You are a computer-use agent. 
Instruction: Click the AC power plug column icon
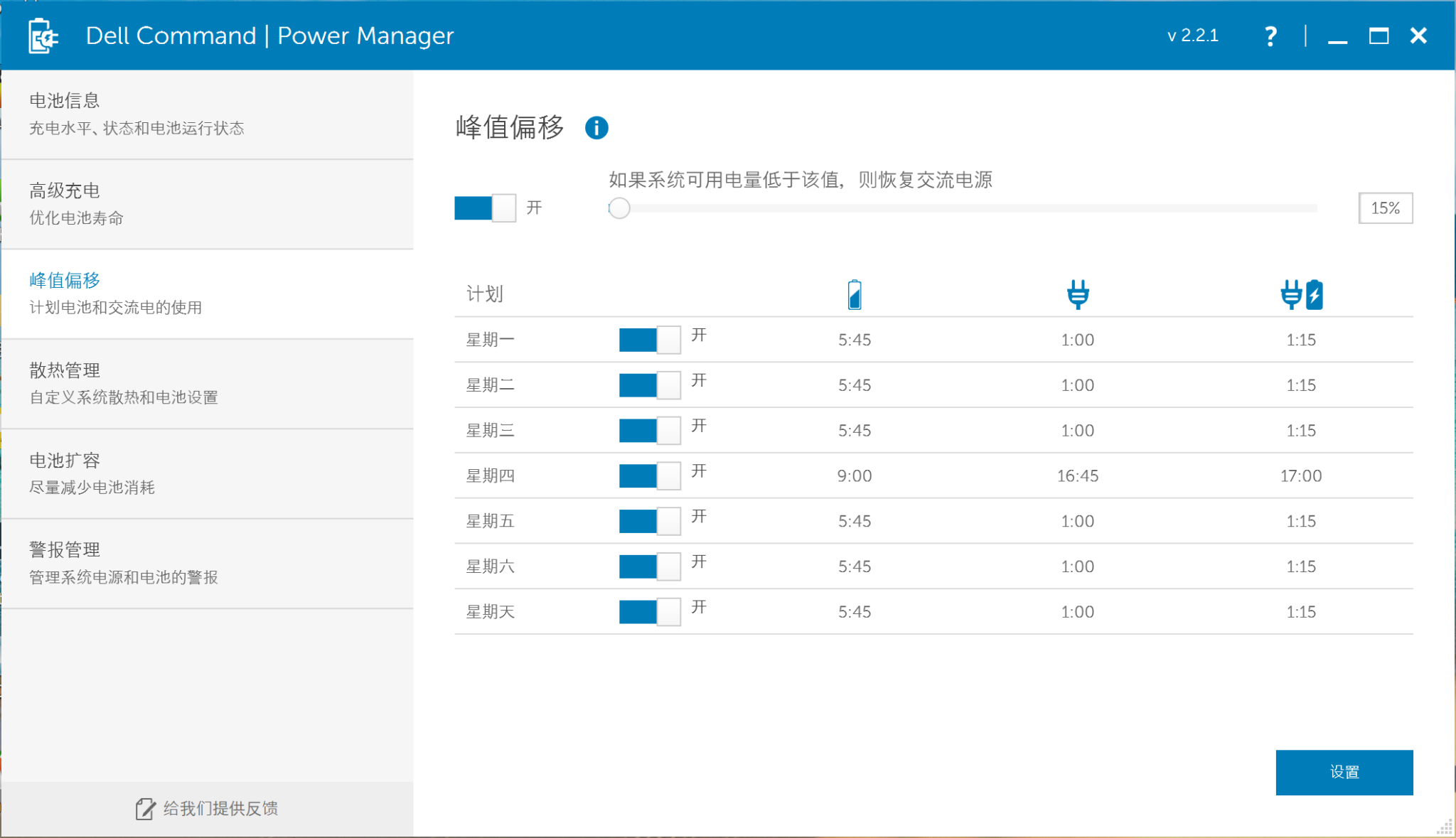(x=1078, y=294)
